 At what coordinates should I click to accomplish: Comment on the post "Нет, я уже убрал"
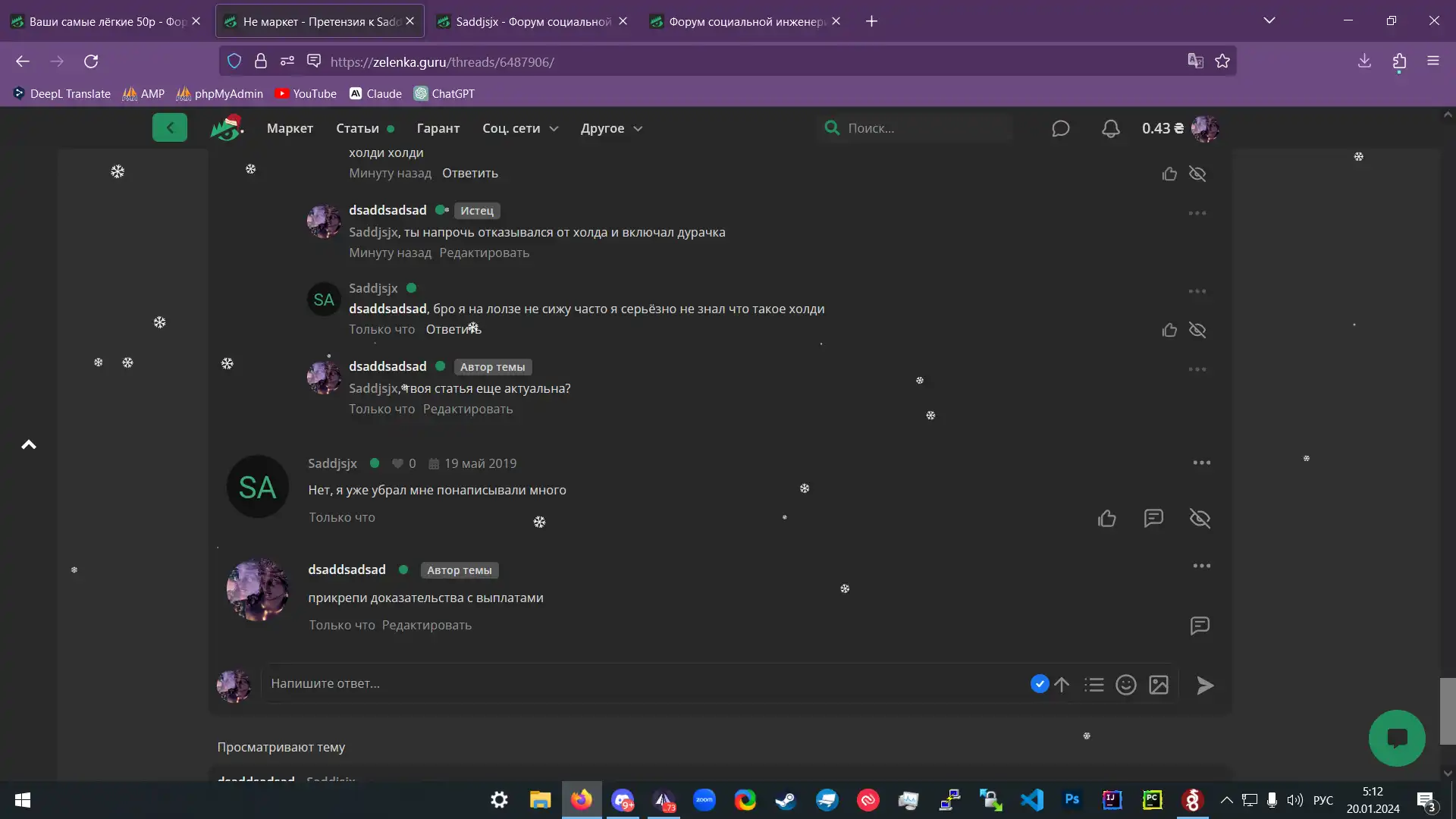pyautogui.click(x=1153, y=518)
